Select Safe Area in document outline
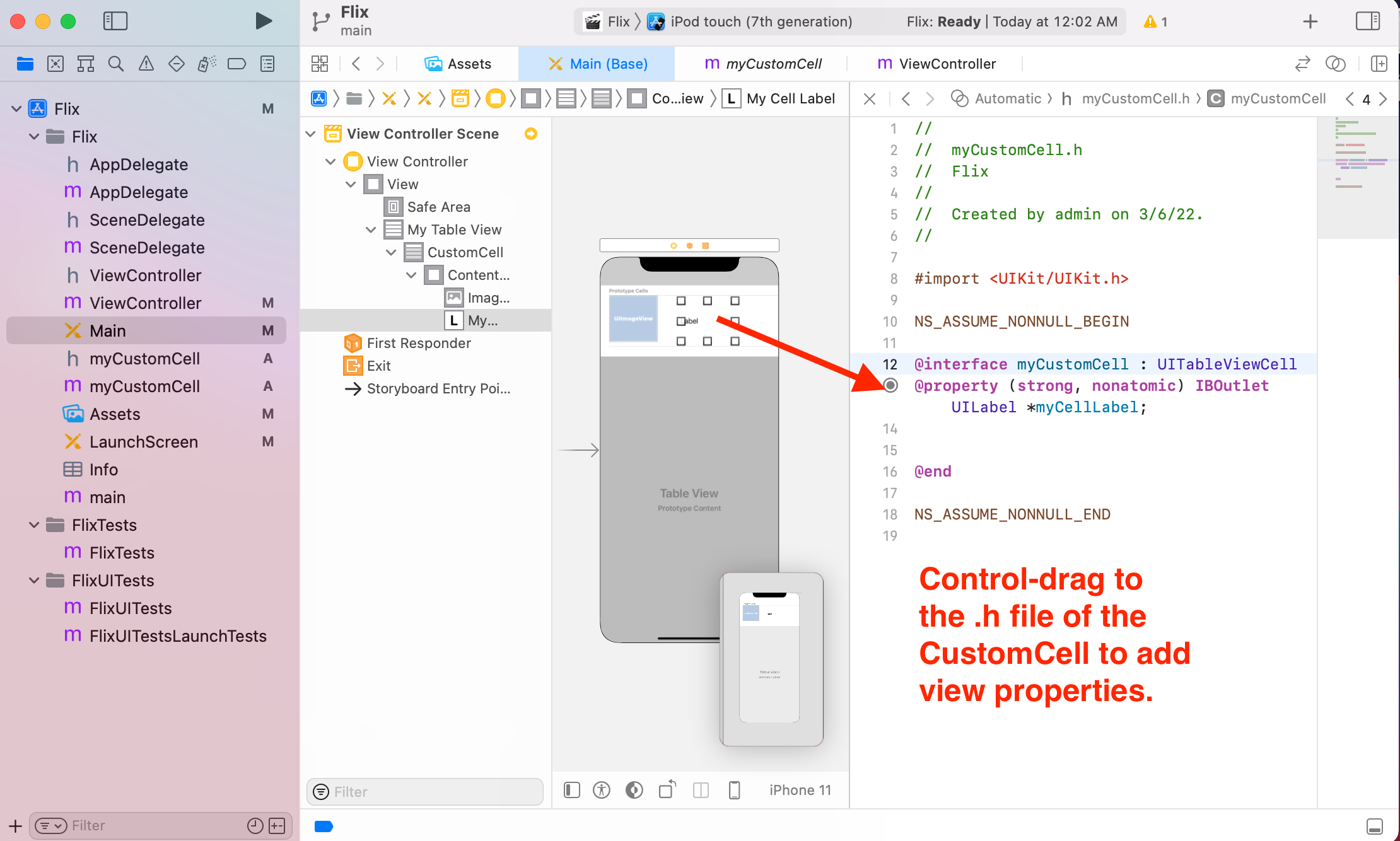This screenshot has width=1400, height=841. pyautogui.click(x=427, y=207)
